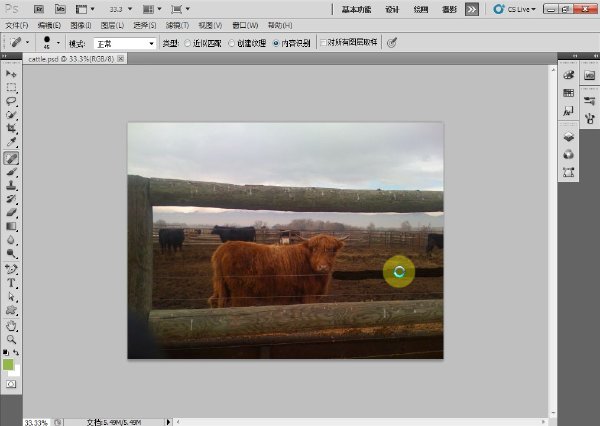Viewport: 600px width, 426px height.
Task: Select the Rectangular Marquee tool
Action: pos(11,88)
